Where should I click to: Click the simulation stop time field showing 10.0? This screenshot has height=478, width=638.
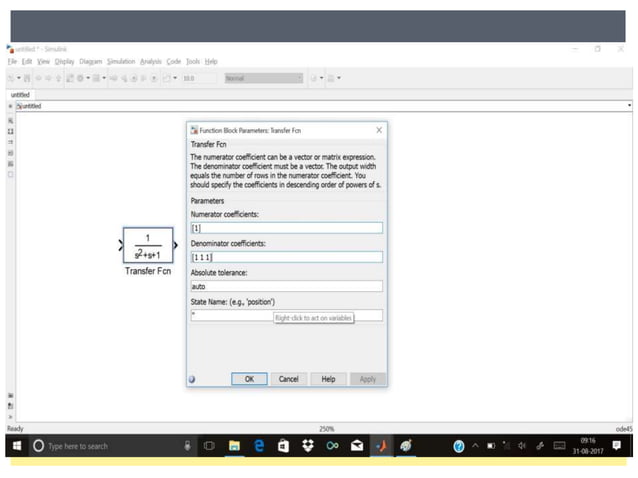click(199, 78)
